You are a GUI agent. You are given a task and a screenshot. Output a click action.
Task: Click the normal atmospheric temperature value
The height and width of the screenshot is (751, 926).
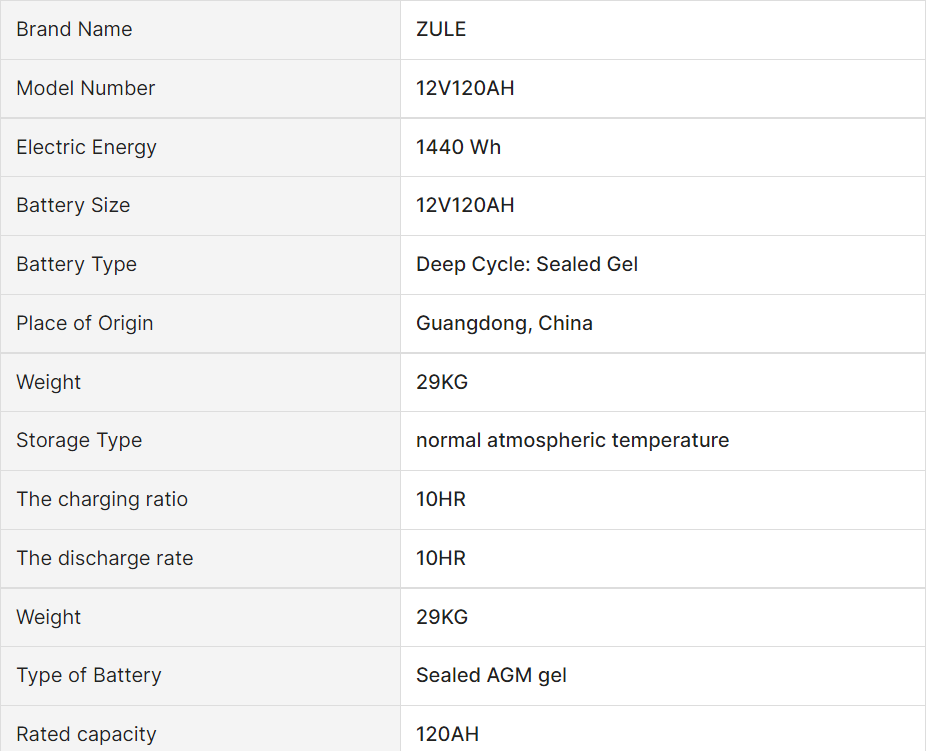click(572, 440)
